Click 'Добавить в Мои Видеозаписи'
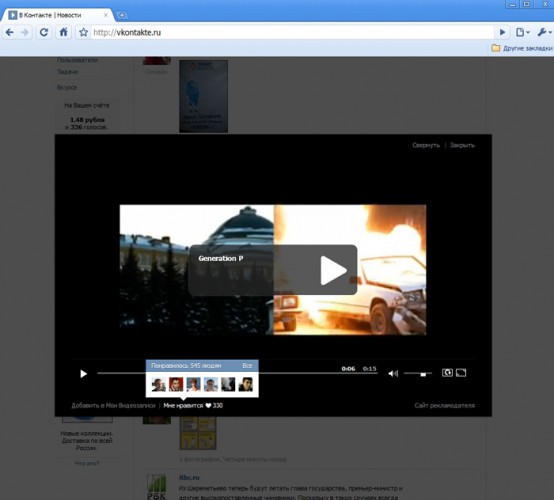 (113, 405)
